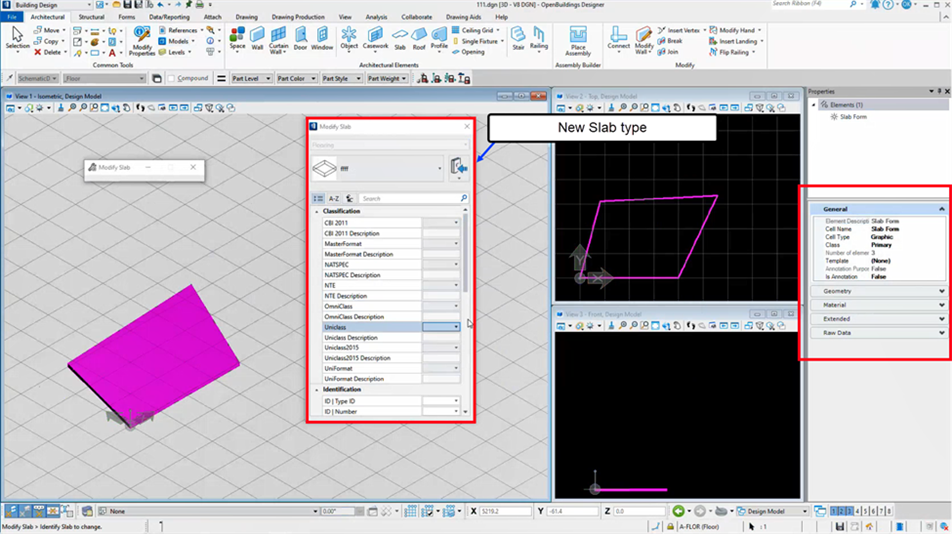Expand the Material section in Properties
Viewport: 952px width, 534px height.
[x=879, y=305]
